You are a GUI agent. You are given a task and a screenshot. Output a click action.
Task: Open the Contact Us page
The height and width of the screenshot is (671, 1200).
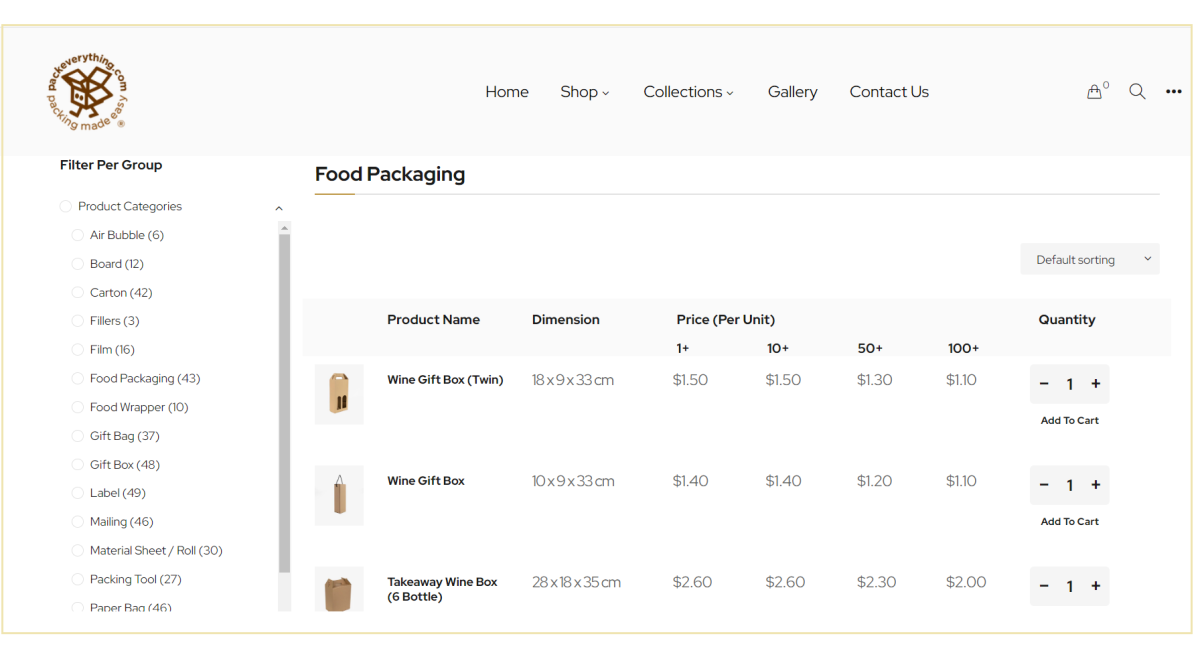click(889, 92)
